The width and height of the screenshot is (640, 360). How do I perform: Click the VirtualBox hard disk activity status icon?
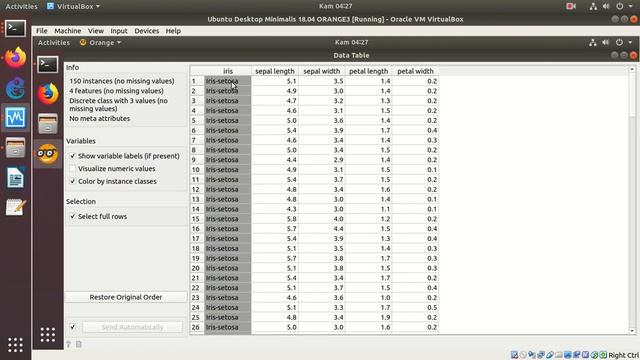click(514, 355)
